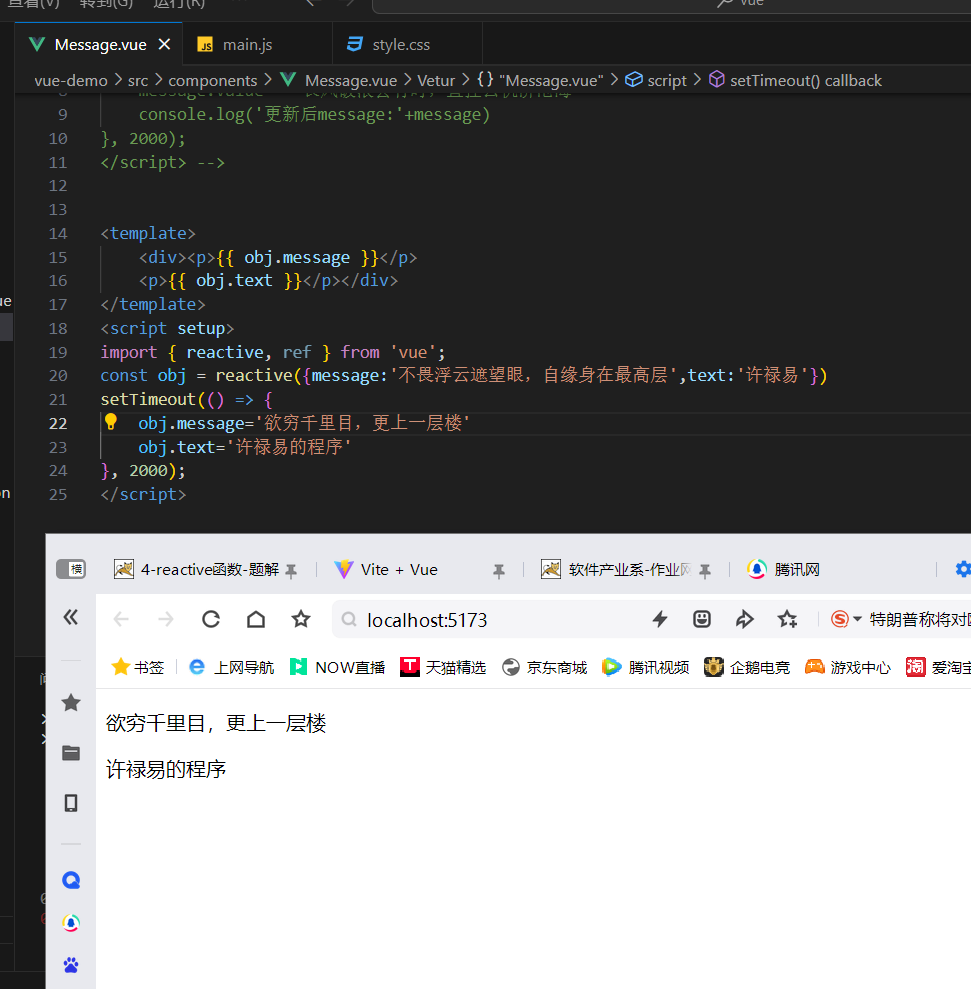Viewport: 971px width, 989px height.
Task: Click the Tencent penguin icon in sidebar
Action: tap(71, 923)
